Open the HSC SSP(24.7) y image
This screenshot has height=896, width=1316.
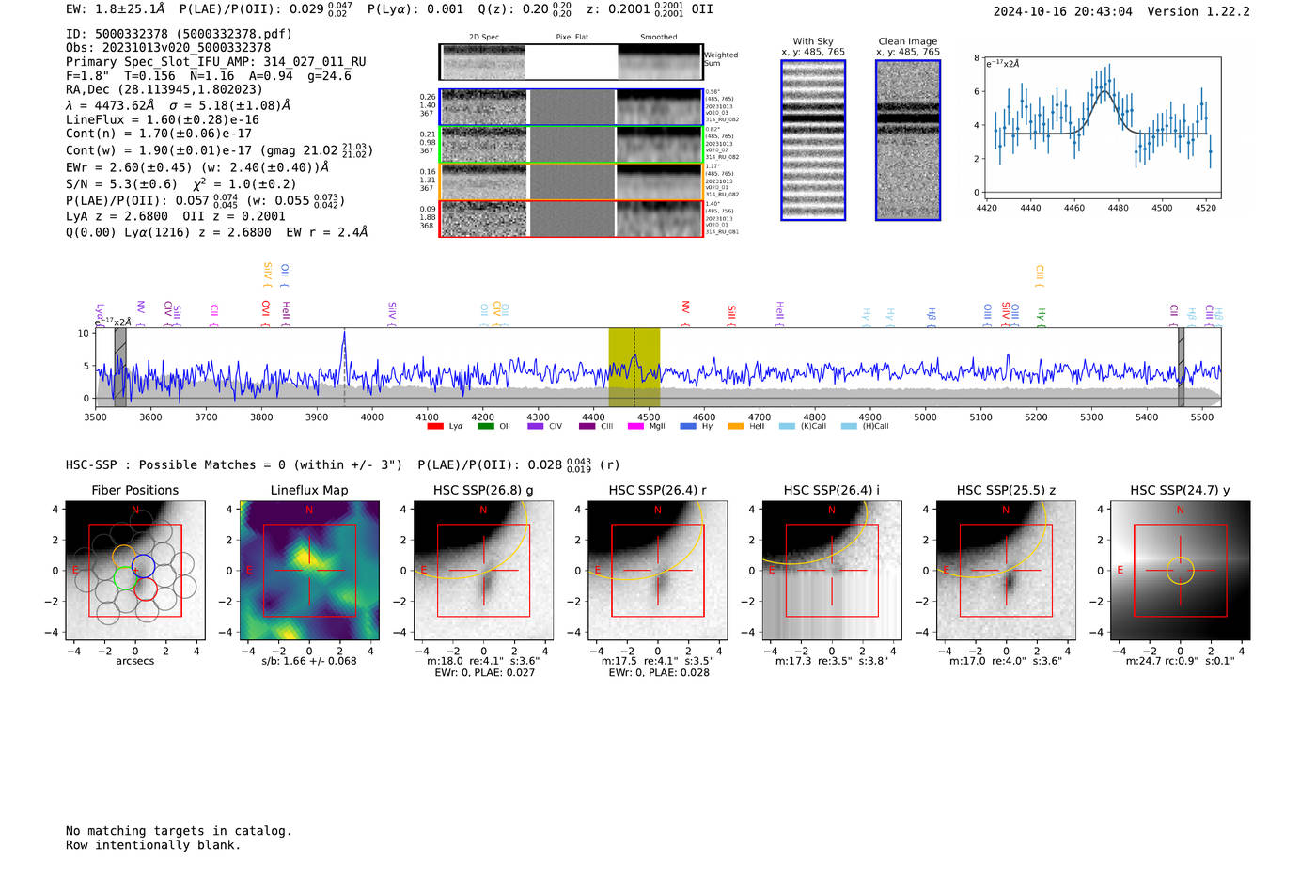(1181, 571)
